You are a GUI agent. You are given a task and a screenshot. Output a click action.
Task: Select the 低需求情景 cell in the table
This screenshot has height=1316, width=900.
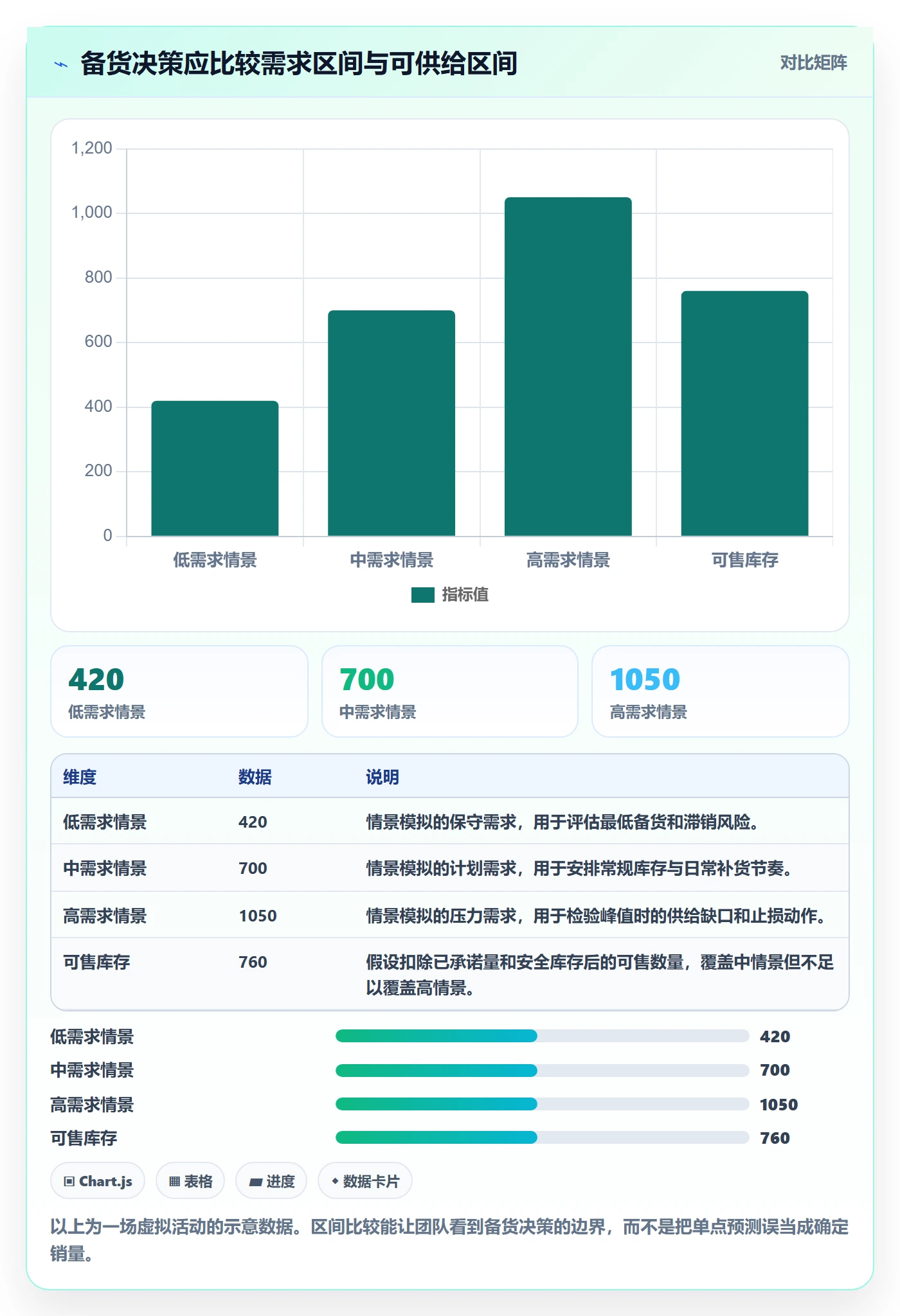pos(105,822)
